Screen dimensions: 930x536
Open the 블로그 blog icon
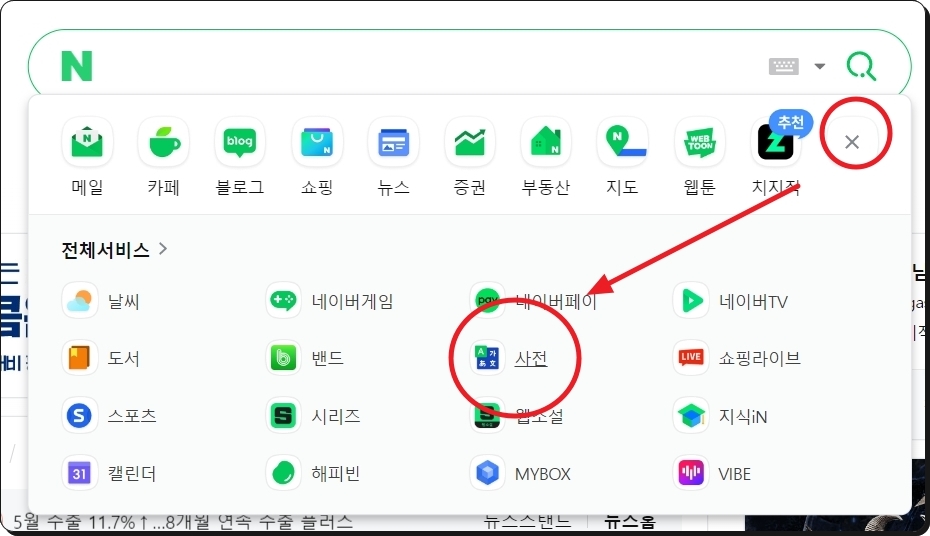[240, 142]
